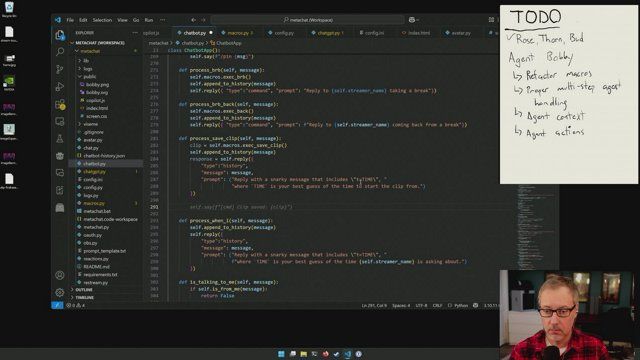Open README.md in the explorer

pyautogui.click(x=96, y=267)
